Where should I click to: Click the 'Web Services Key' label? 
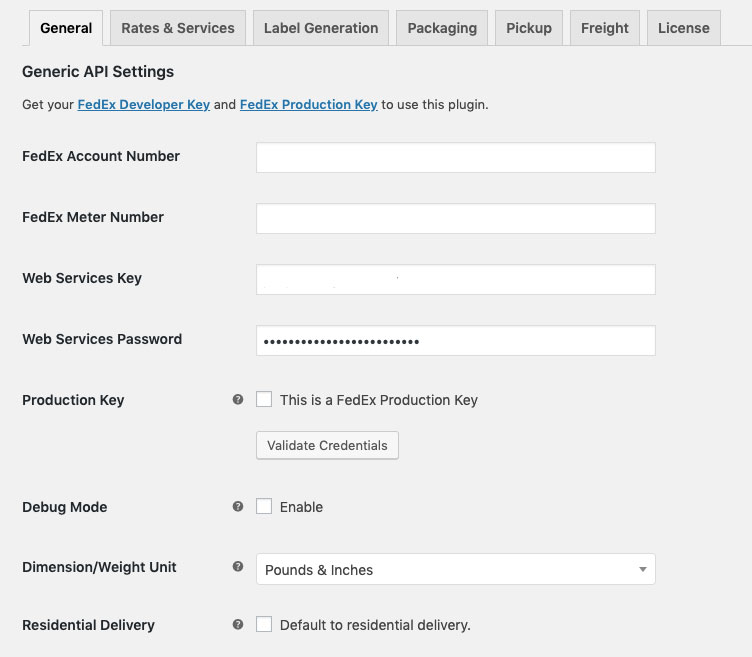click(x=82, y=278)
